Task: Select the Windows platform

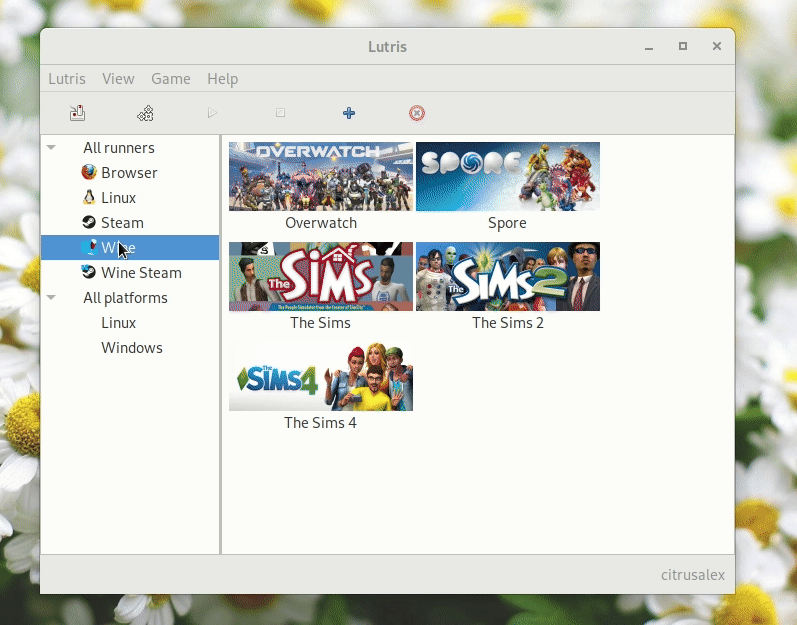Action: click(x=132, y=348)
